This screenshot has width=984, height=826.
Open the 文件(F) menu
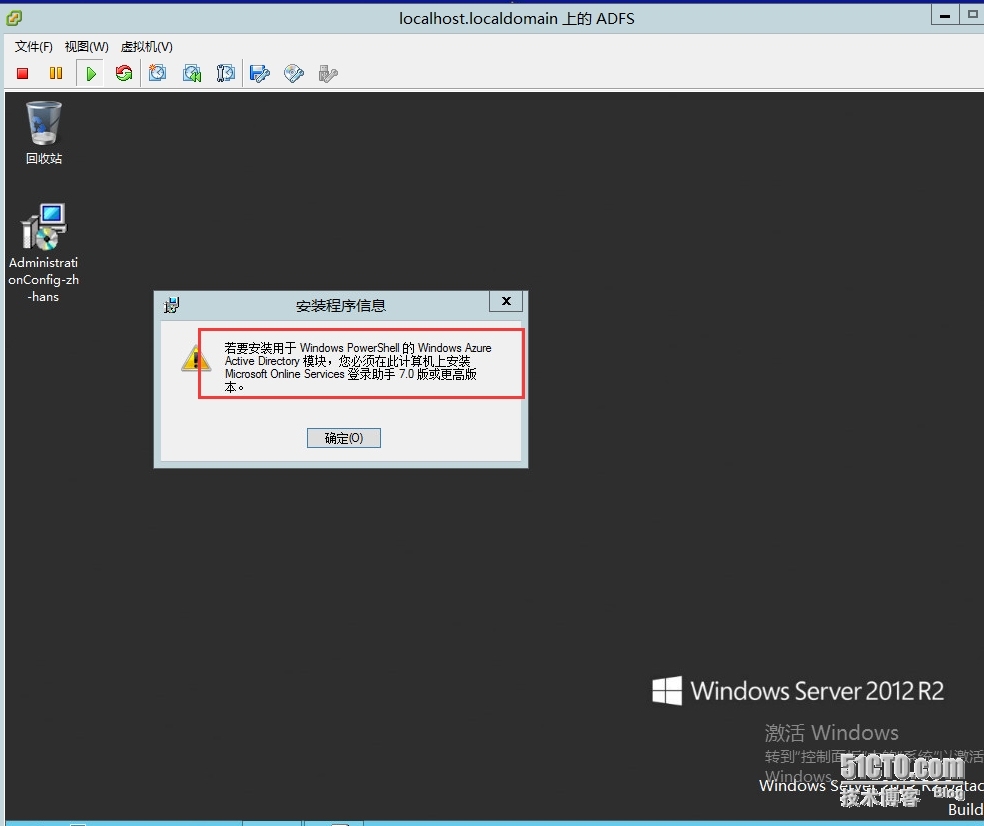click(33, 46)
